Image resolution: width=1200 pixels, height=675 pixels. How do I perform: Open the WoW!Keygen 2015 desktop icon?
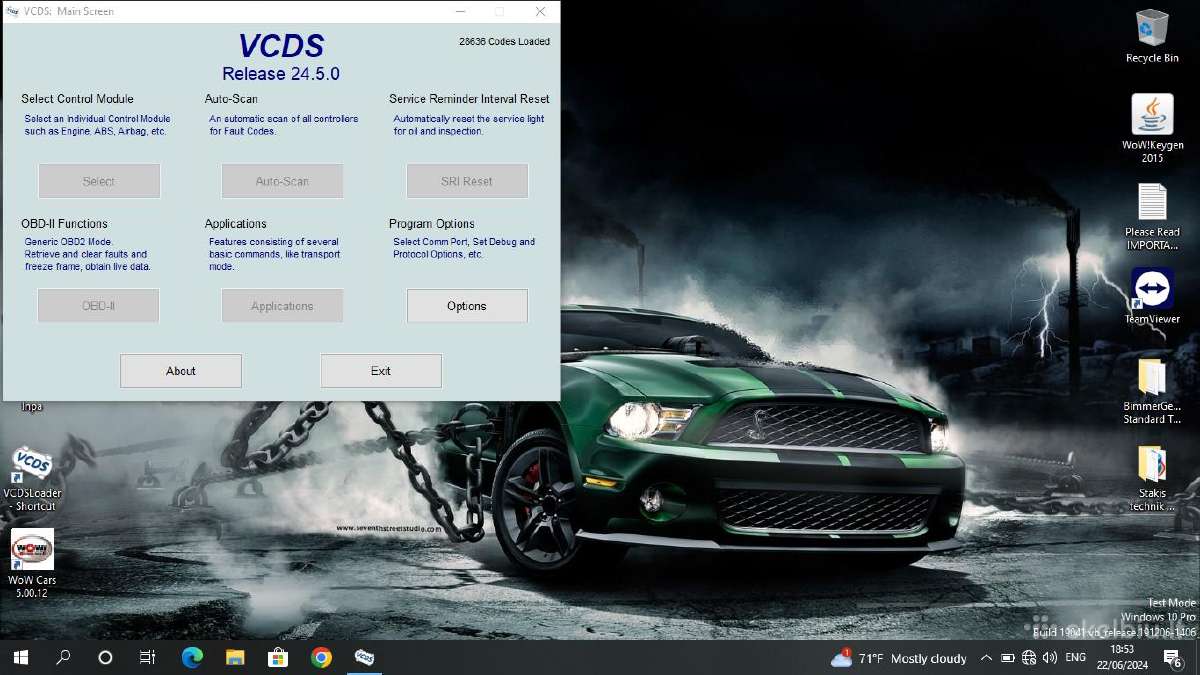pos(1152,128)
